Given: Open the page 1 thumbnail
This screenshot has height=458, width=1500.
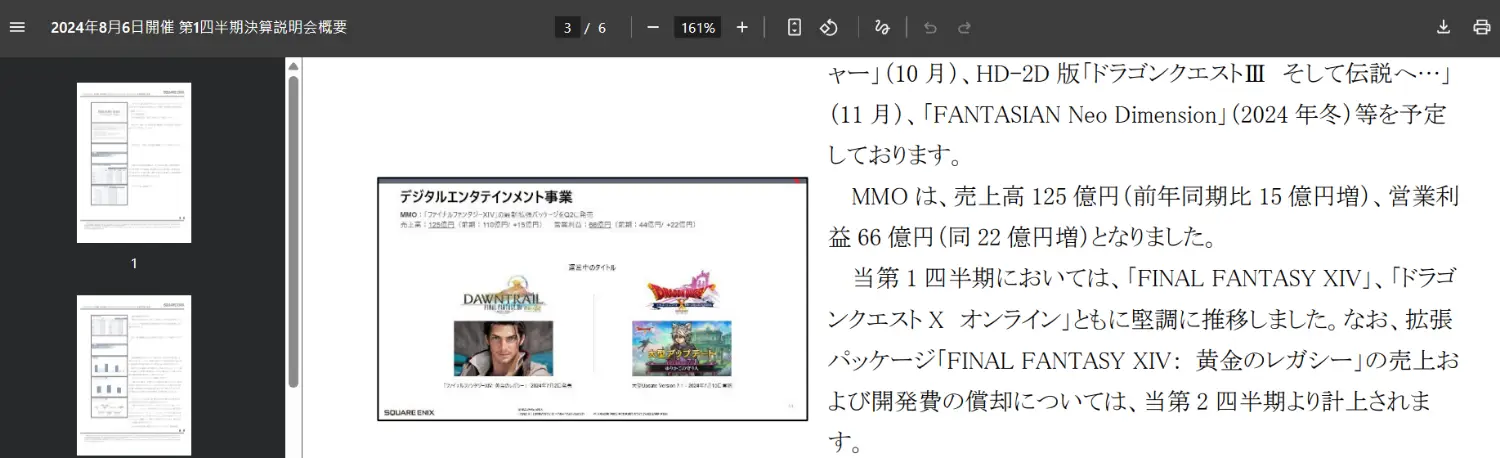Looking at the screenshot, I should point(134,162).
